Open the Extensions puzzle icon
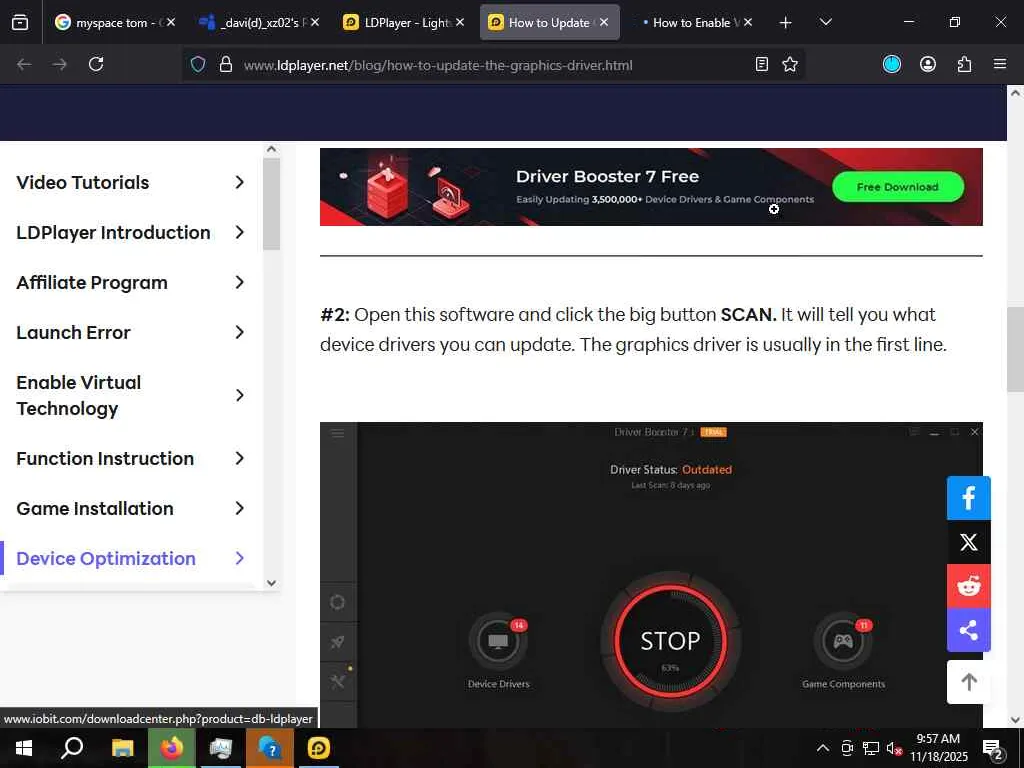 tap(964, 64)
